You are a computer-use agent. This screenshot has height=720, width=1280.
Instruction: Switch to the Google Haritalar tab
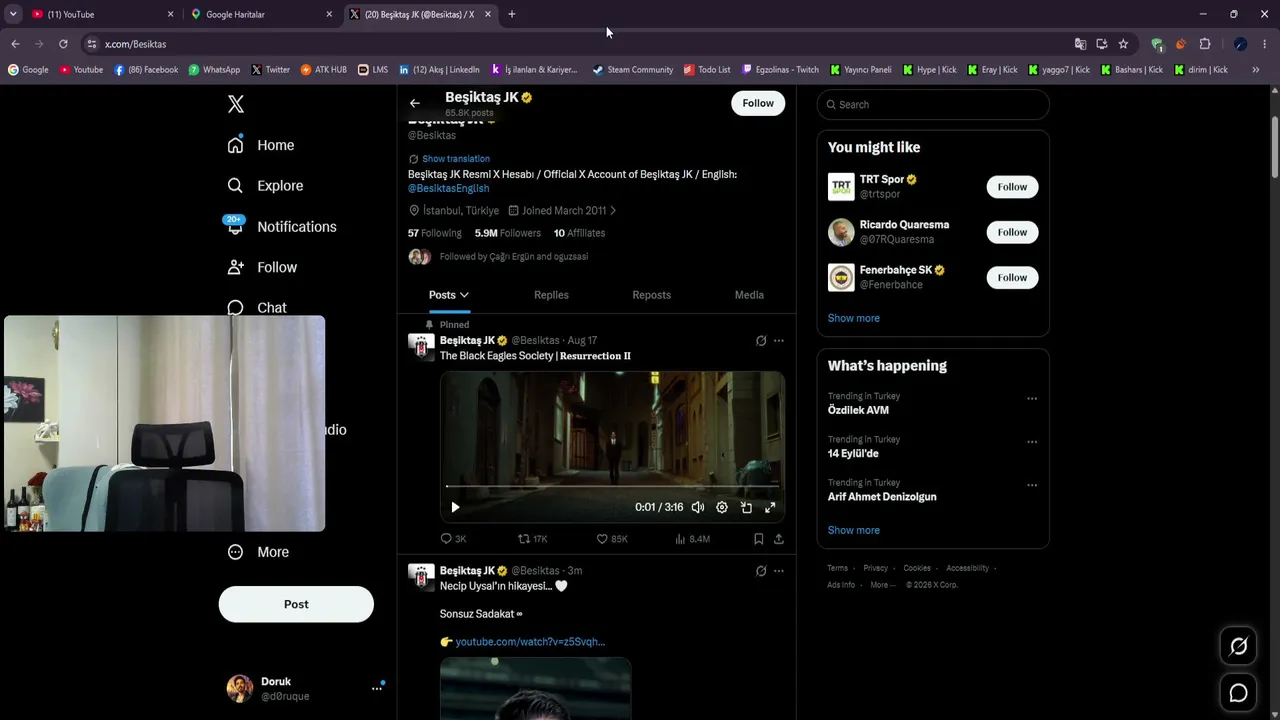pyautogui.click(x=262, y=14)
